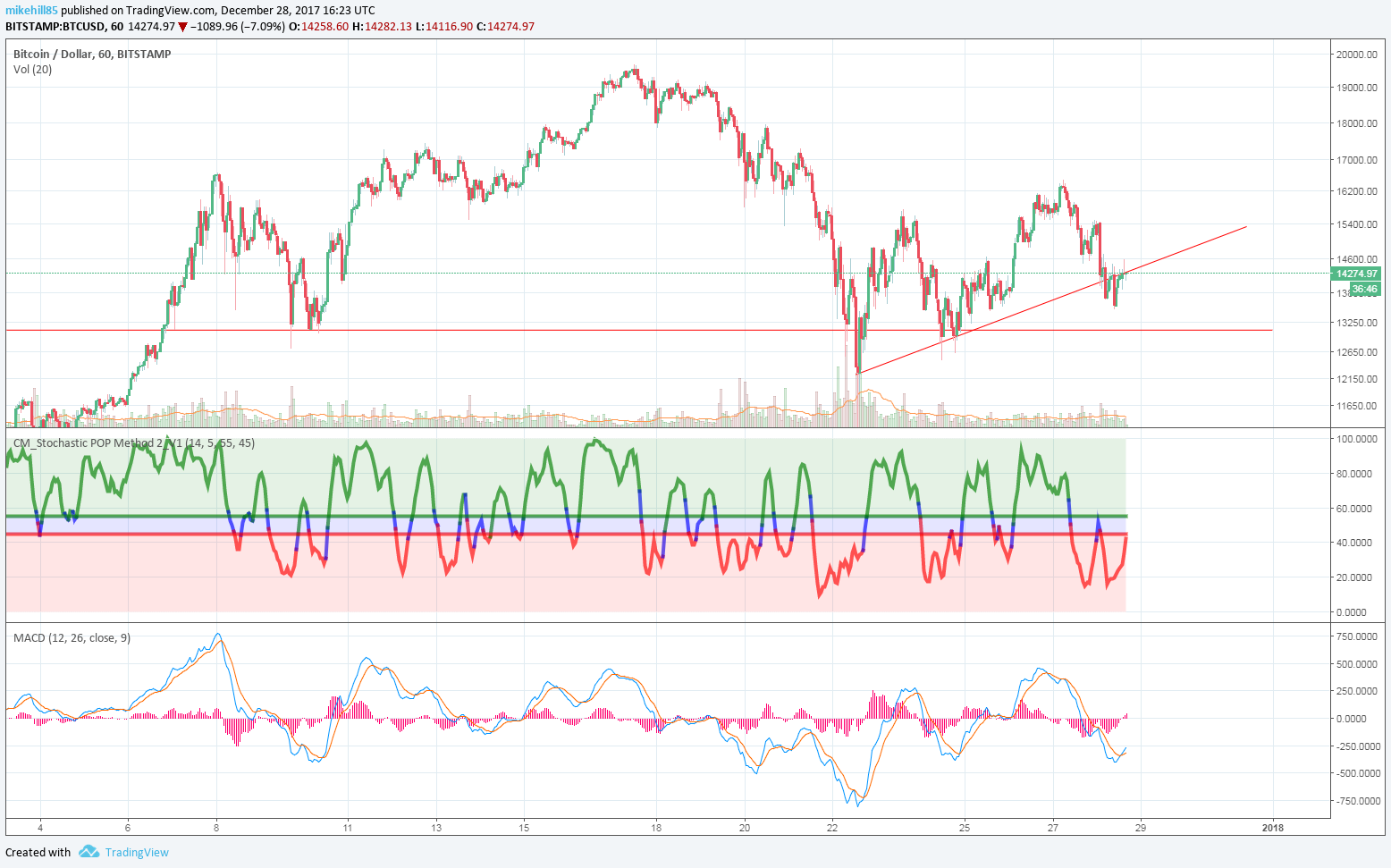Click the 12150.00 price axis label
Screen dimensions: 1391x868
click(x=1356, y=379)
